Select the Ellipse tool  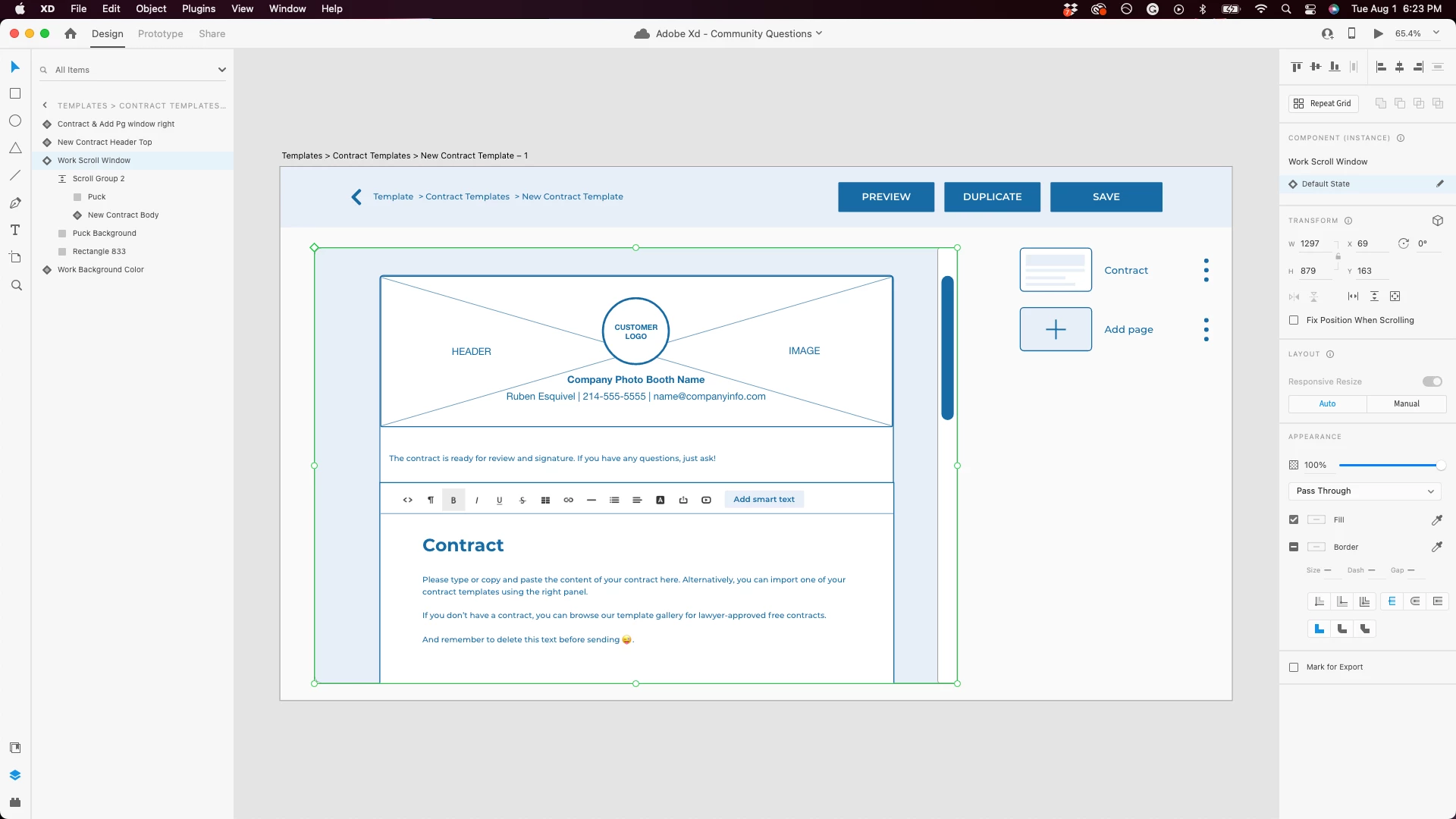(x=15, y=121)
